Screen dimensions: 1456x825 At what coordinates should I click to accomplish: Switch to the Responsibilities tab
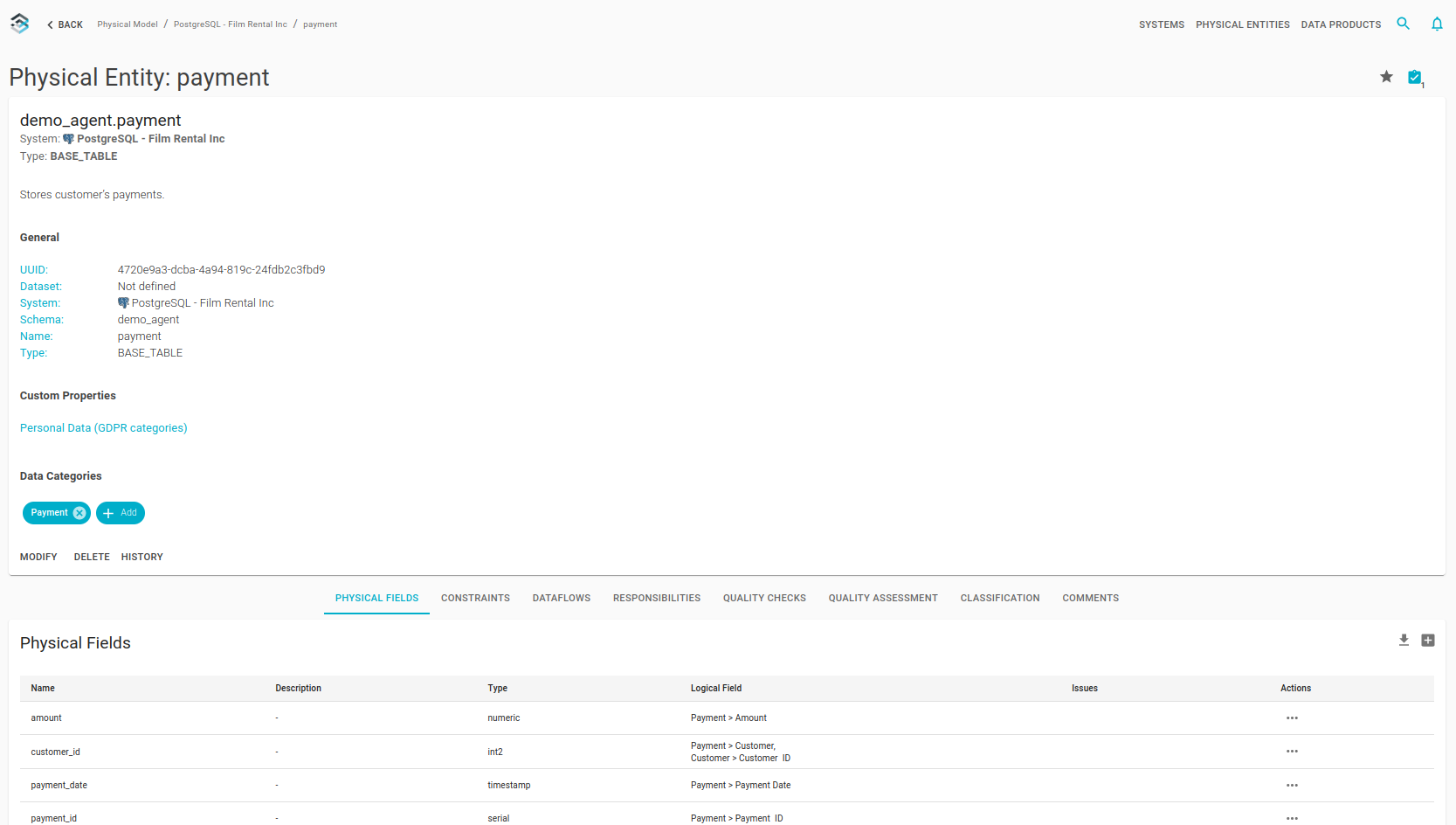click(x=657, y=599)
